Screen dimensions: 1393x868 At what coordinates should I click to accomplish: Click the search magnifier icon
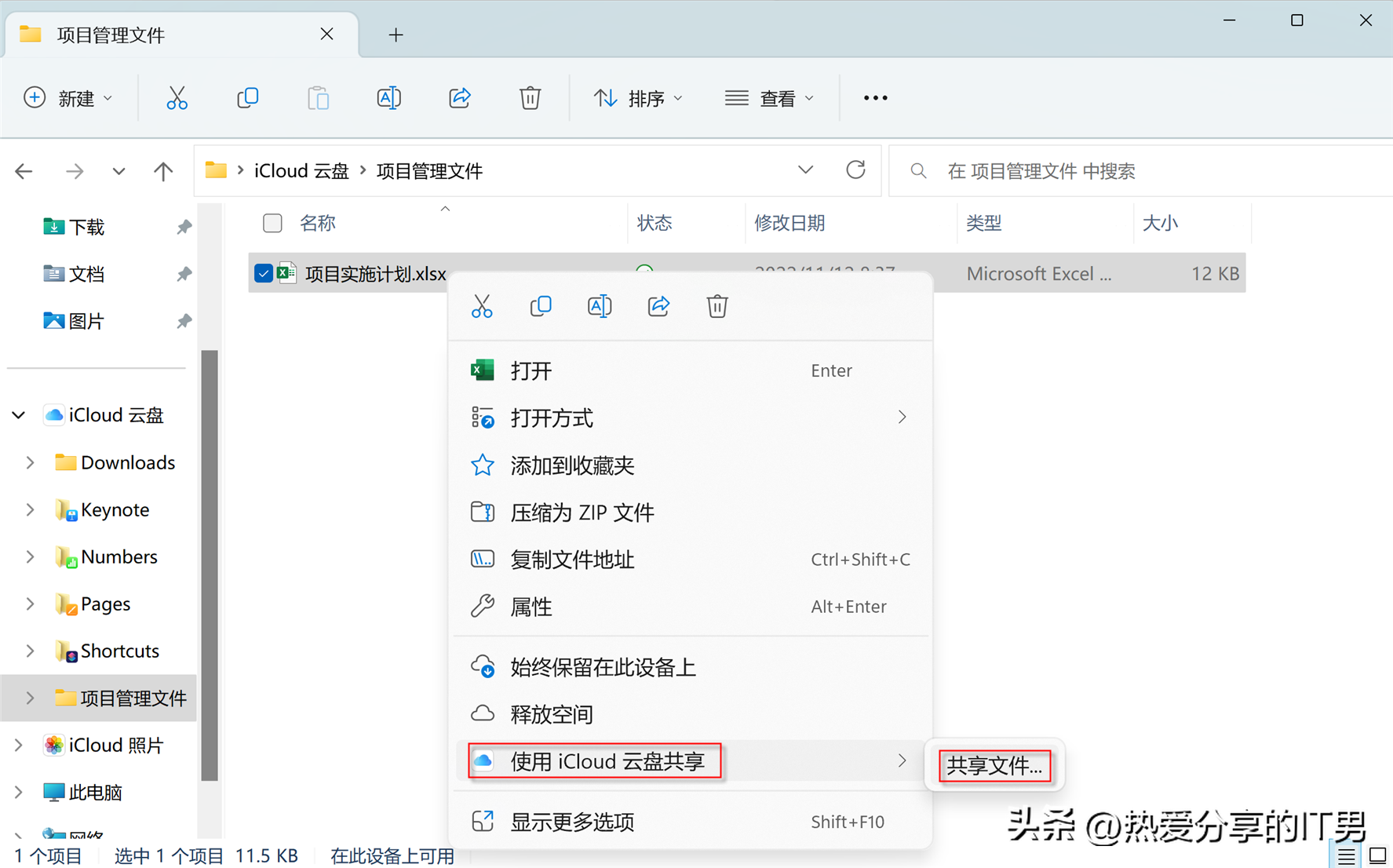[918, 171]
